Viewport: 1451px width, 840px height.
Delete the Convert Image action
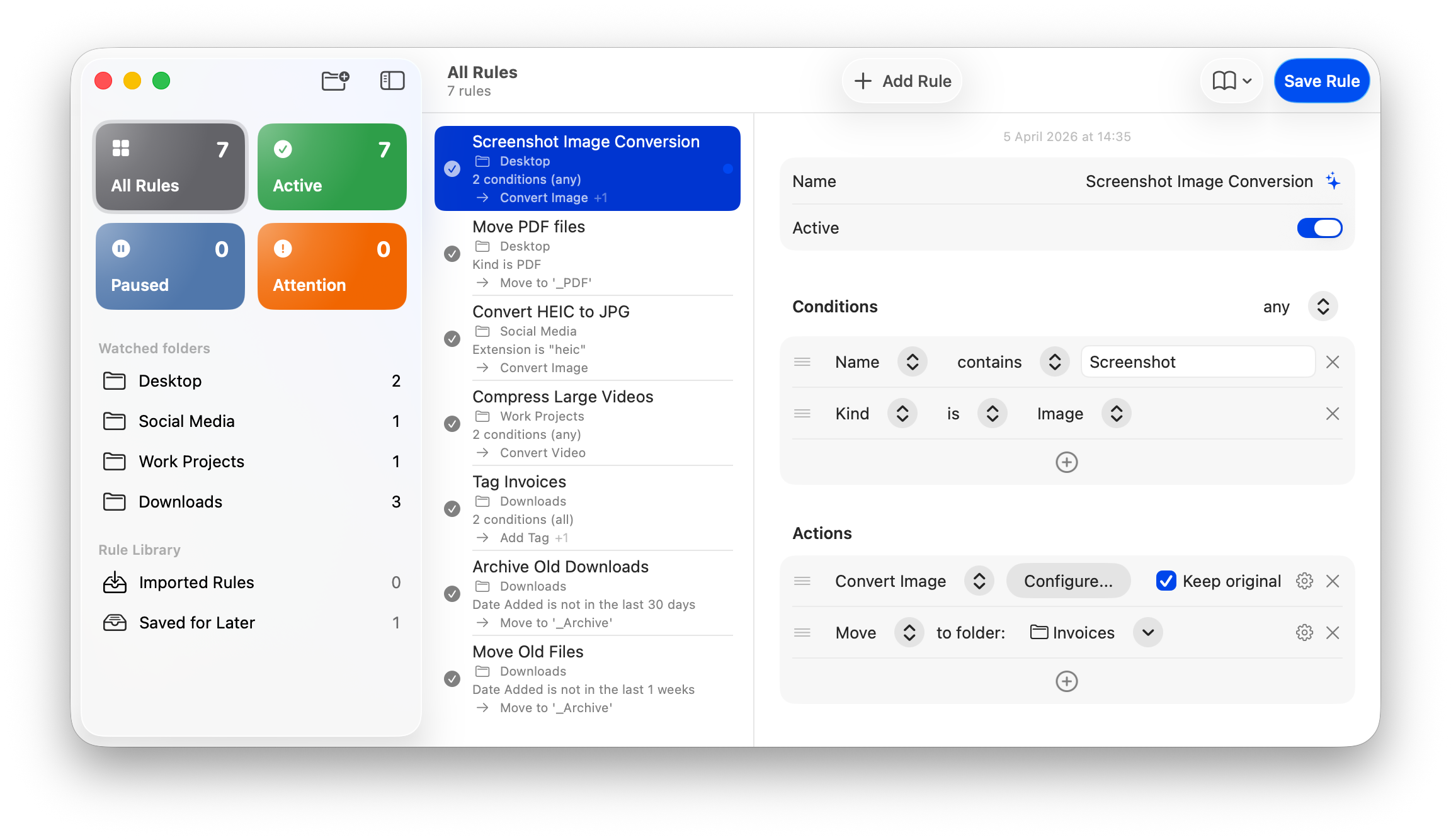point(1333,581)
